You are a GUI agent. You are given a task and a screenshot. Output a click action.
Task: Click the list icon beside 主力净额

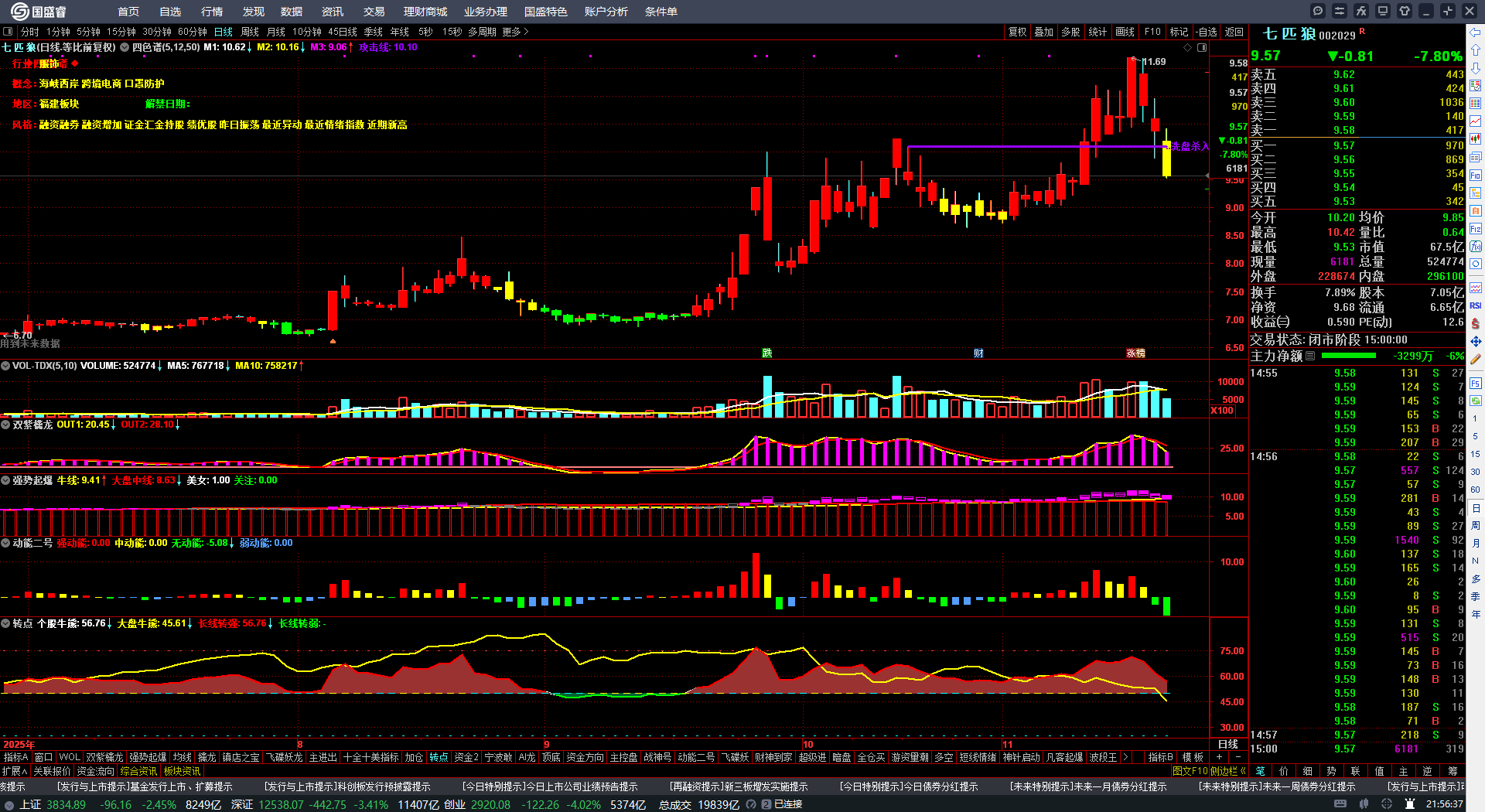coord(1310,356)
